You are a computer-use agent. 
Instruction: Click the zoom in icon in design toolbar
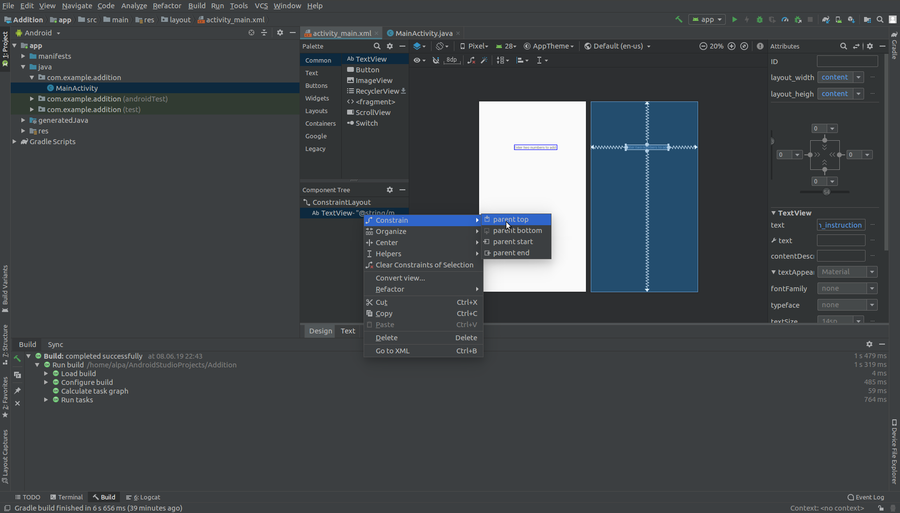pos(732,46)
